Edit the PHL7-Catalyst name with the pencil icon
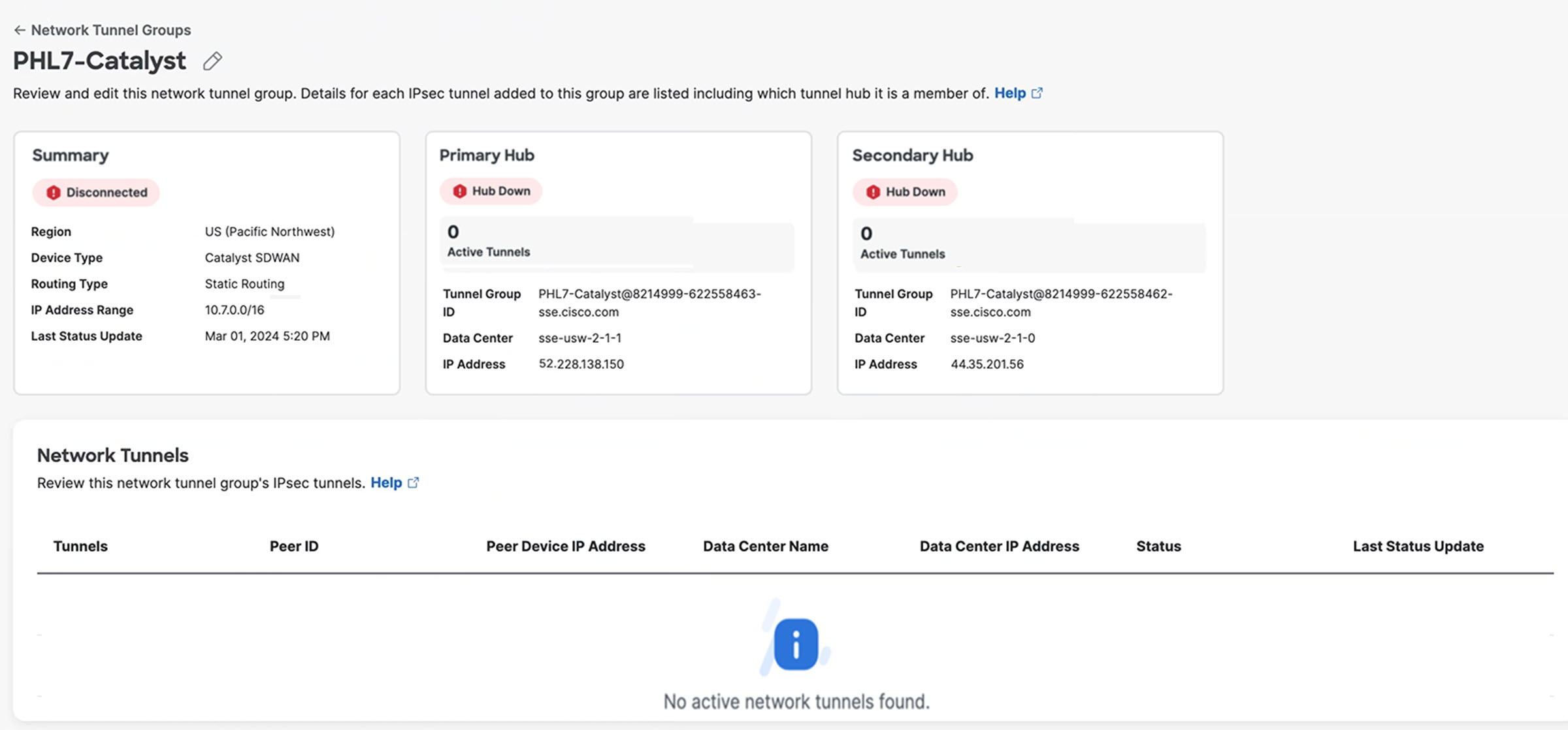The width and height of the screenshot is (1568, 730). click(x=212, y=61)
